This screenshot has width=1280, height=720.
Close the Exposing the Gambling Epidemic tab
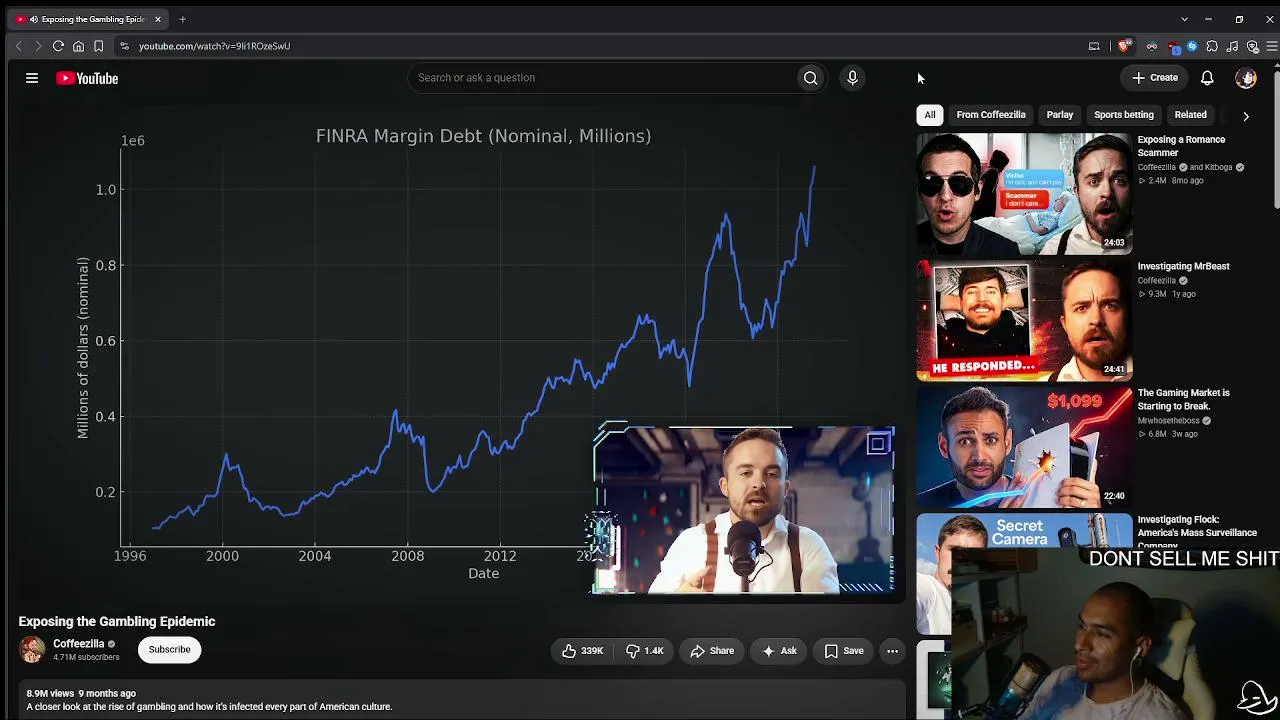tap(157, 19)
